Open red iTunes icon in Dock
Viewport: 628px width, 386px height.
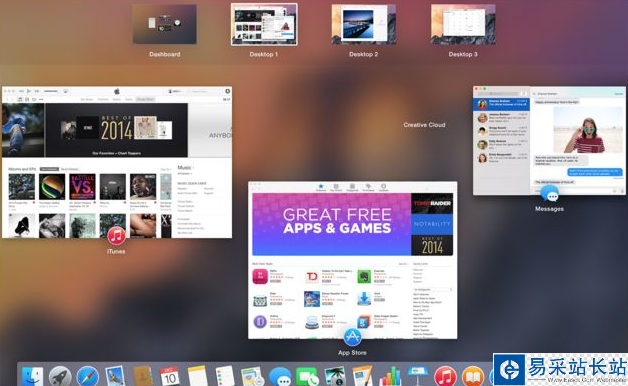point(445,377)
